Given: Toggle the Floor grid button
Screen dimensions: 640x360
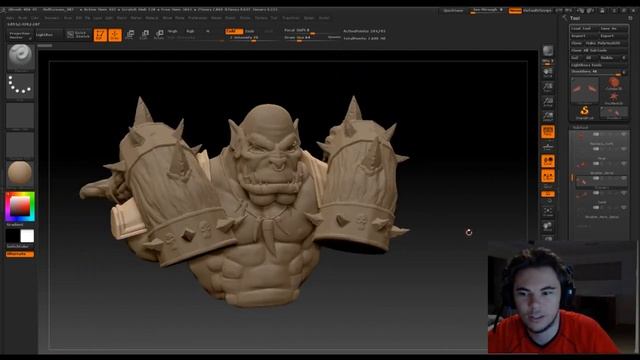Looking at the screenshot, I should coord(548,147).
